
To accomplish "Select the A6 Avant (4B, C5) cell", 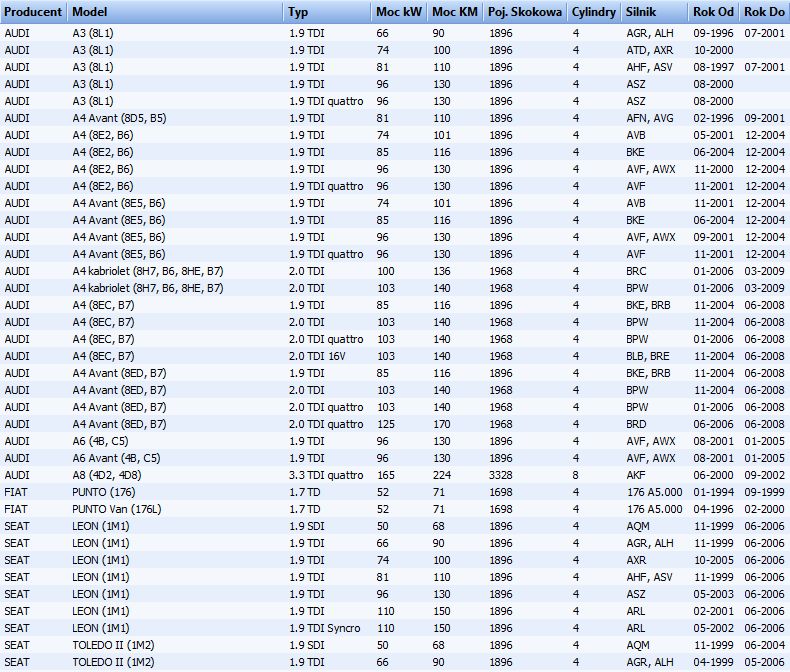I will point(116,458).
